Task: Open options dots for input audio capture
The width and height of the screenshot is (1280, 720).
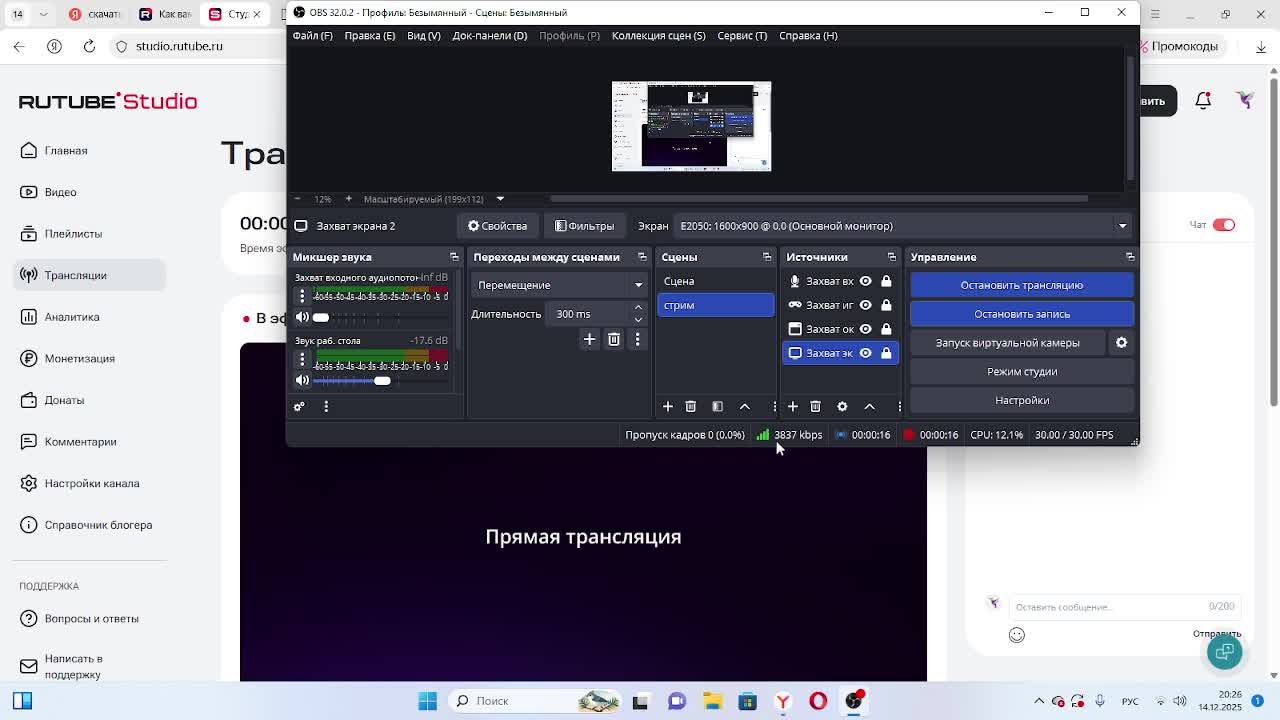Action: pos(302,296)
